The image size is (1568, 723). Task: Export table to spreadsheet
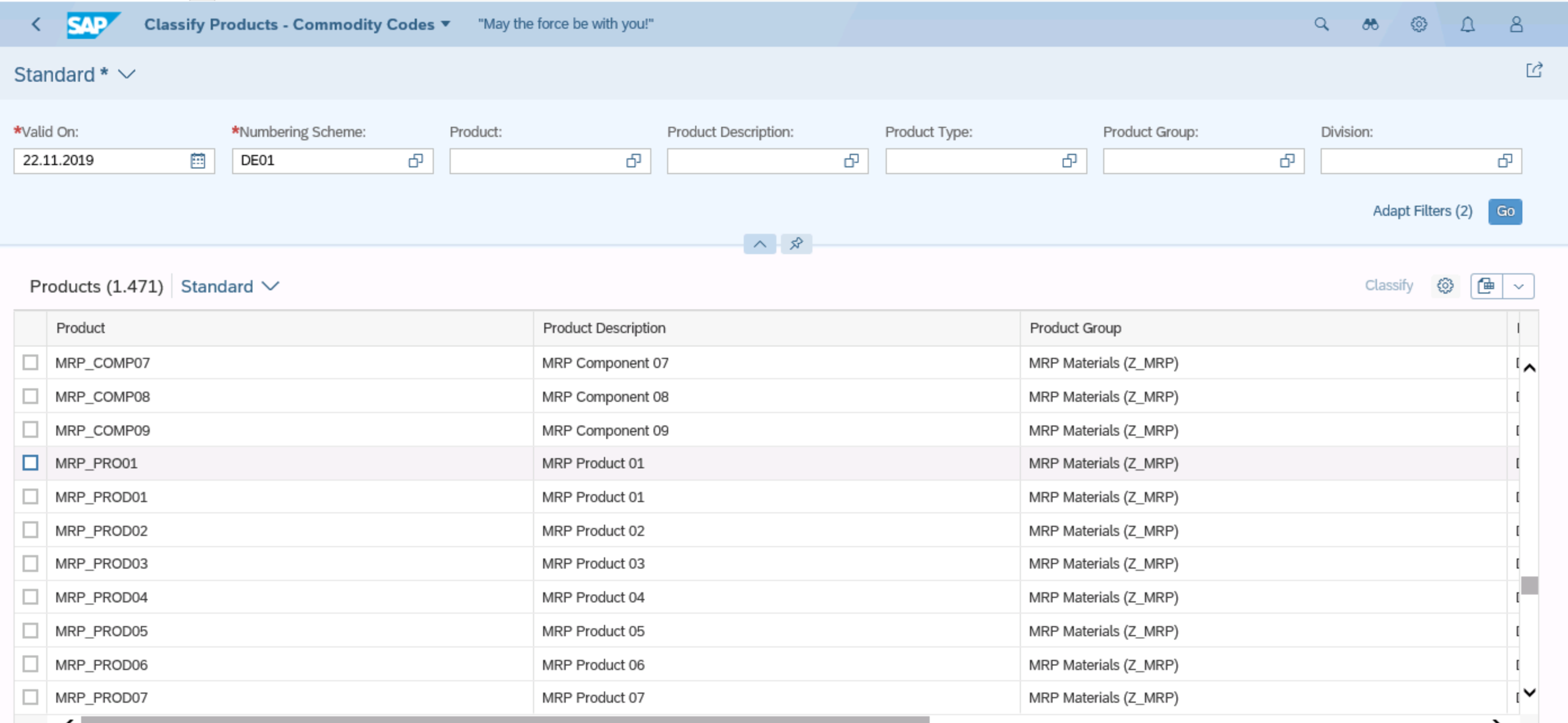tap(1486, 286)
